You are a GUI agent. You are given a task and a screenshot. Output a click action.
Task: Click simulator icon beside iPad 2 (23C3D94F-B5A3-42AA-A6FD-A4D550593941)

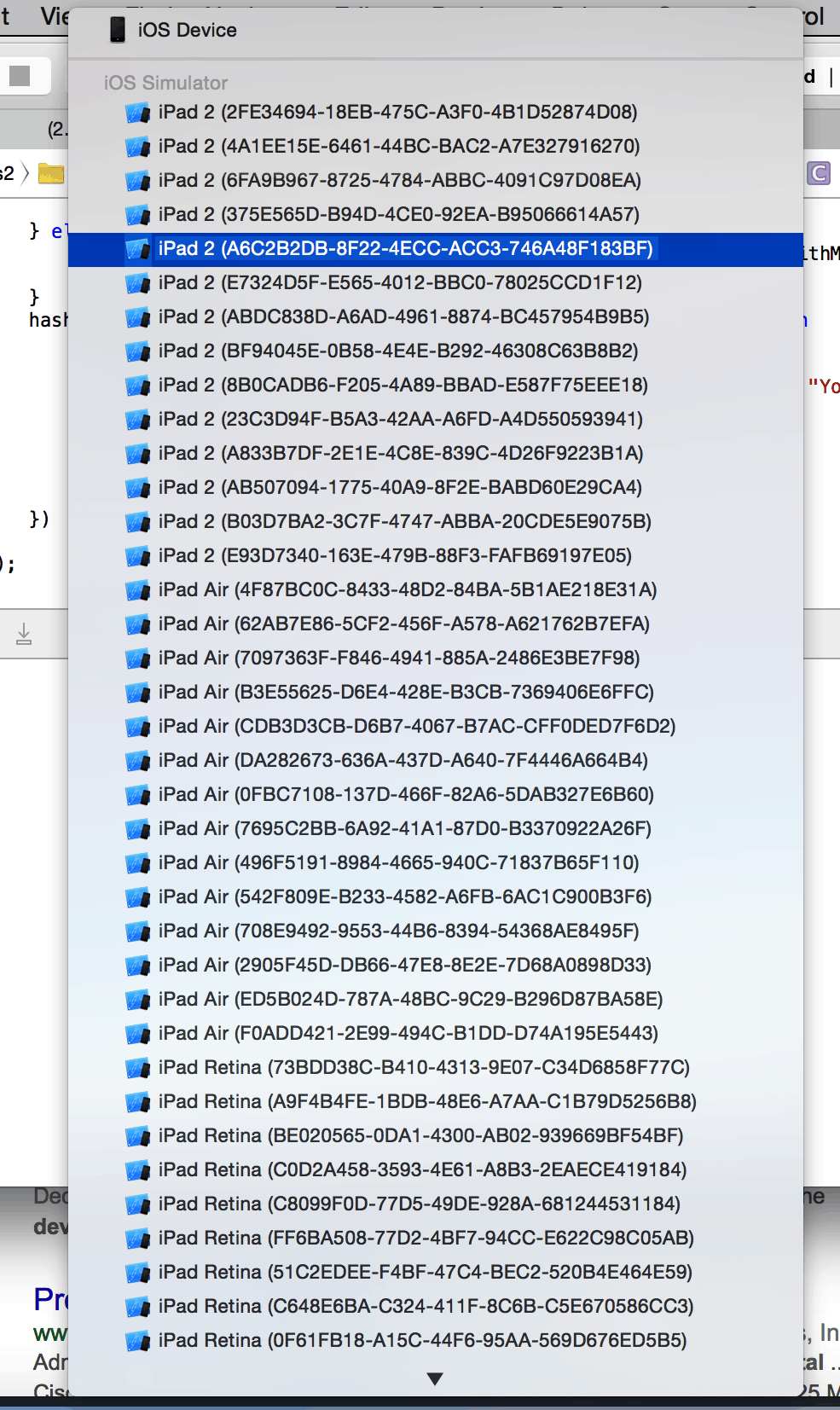[x=138, y=420]
